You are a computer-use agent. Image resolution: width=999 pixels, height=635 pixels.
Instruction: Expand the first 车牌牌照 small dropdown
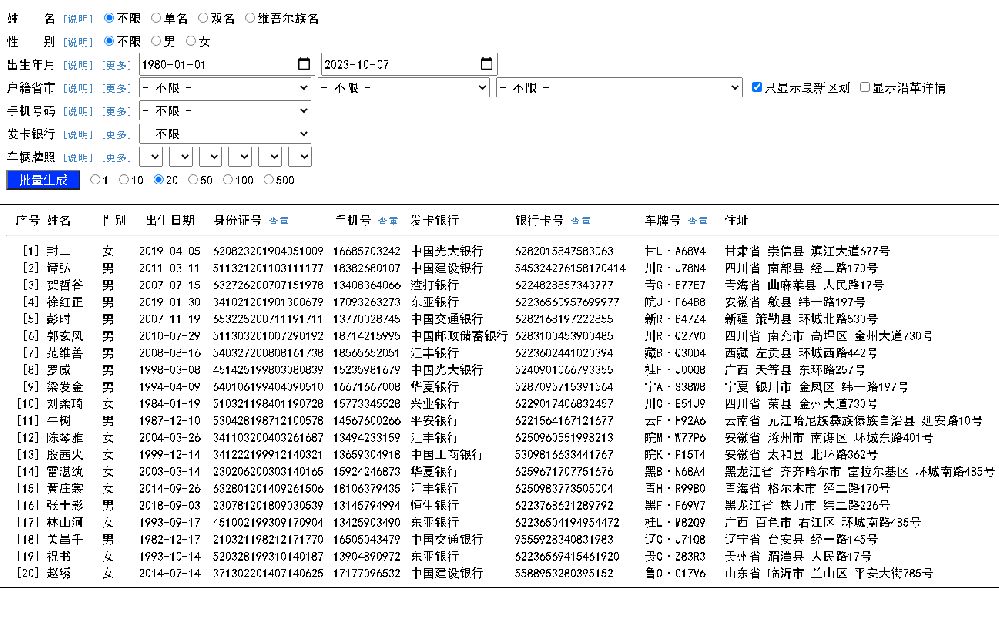151,155
